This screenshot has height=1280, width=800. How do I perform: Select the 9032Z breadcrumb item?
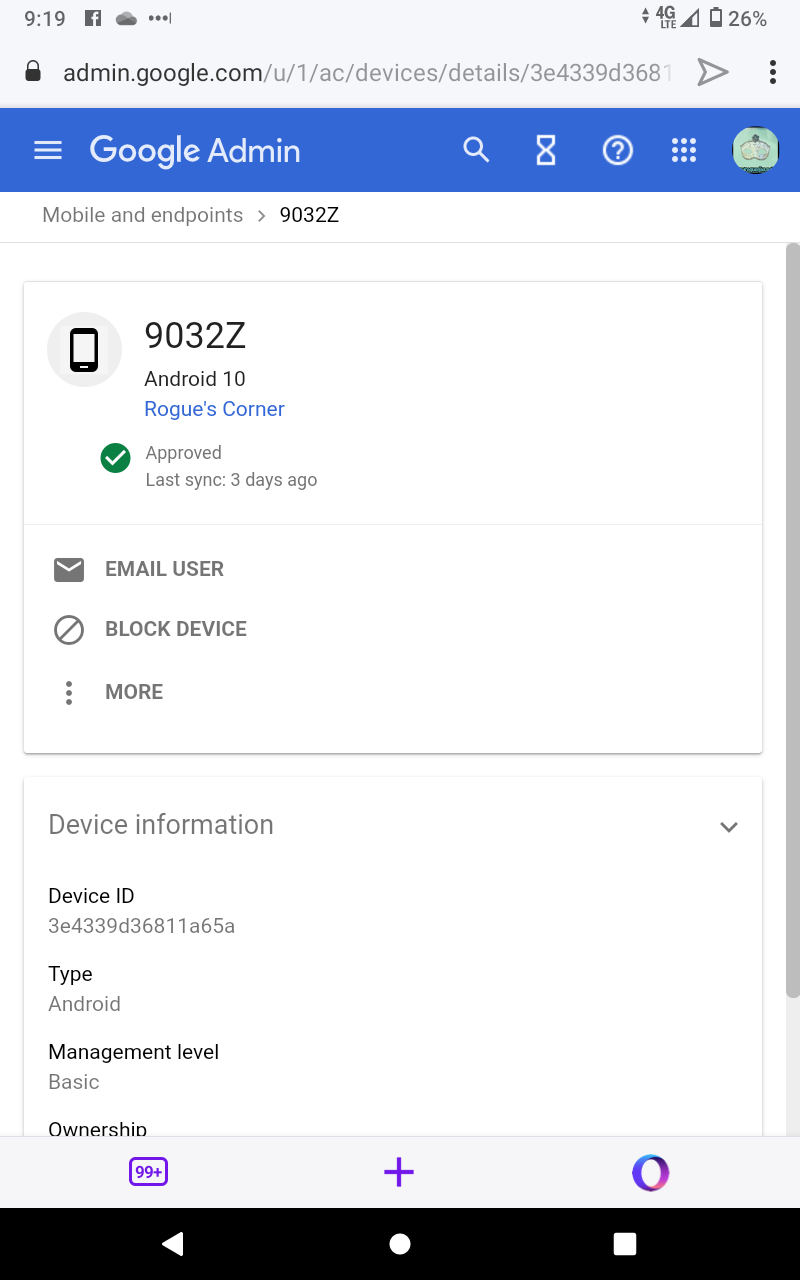pos(309,215)
